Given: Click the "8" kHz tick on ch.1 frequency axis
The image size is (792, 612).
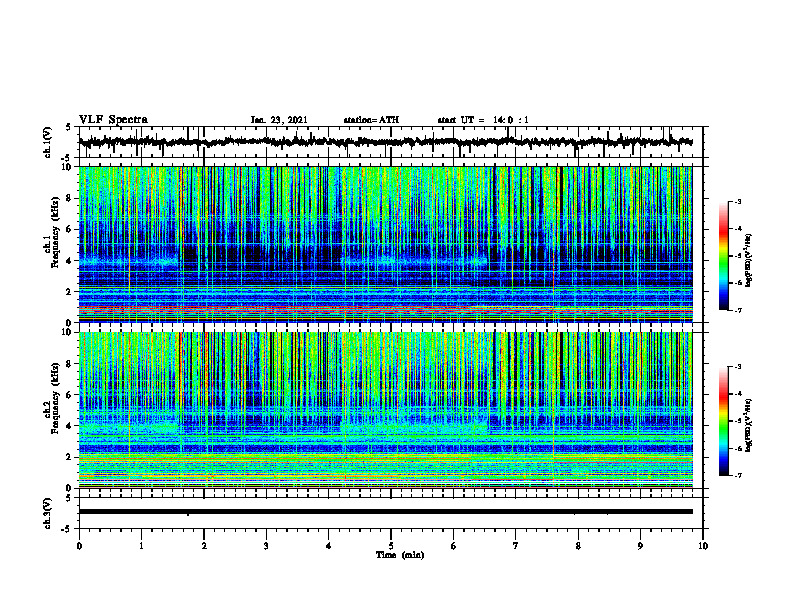Looking at the screenshot, I should point(70,198).
